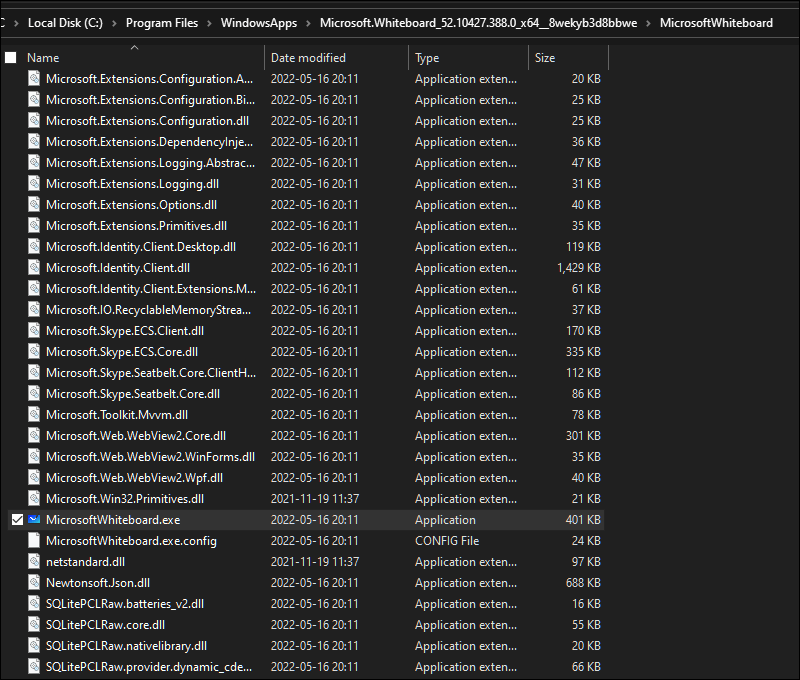Click the icon of Microsoft.Skype.ECS.Client.dll
The image size is (800, 680).
pos(34,331)
